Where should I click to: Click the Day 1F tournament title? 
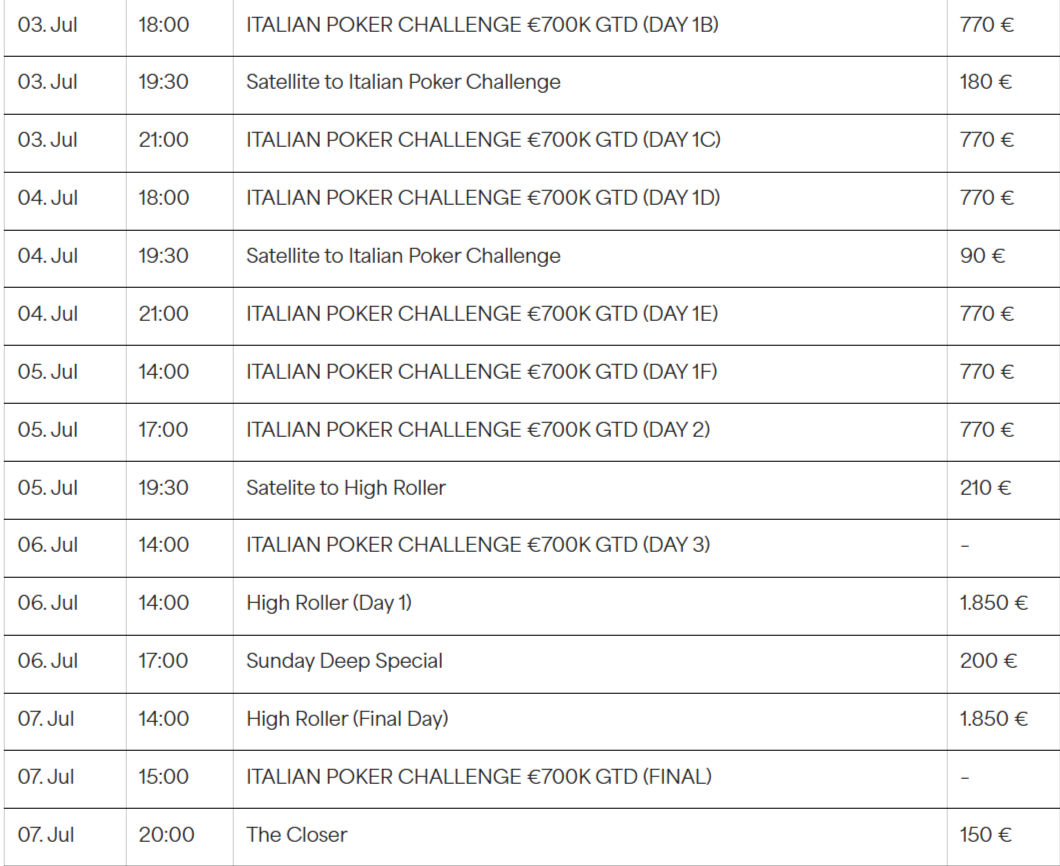coord(481,372)
